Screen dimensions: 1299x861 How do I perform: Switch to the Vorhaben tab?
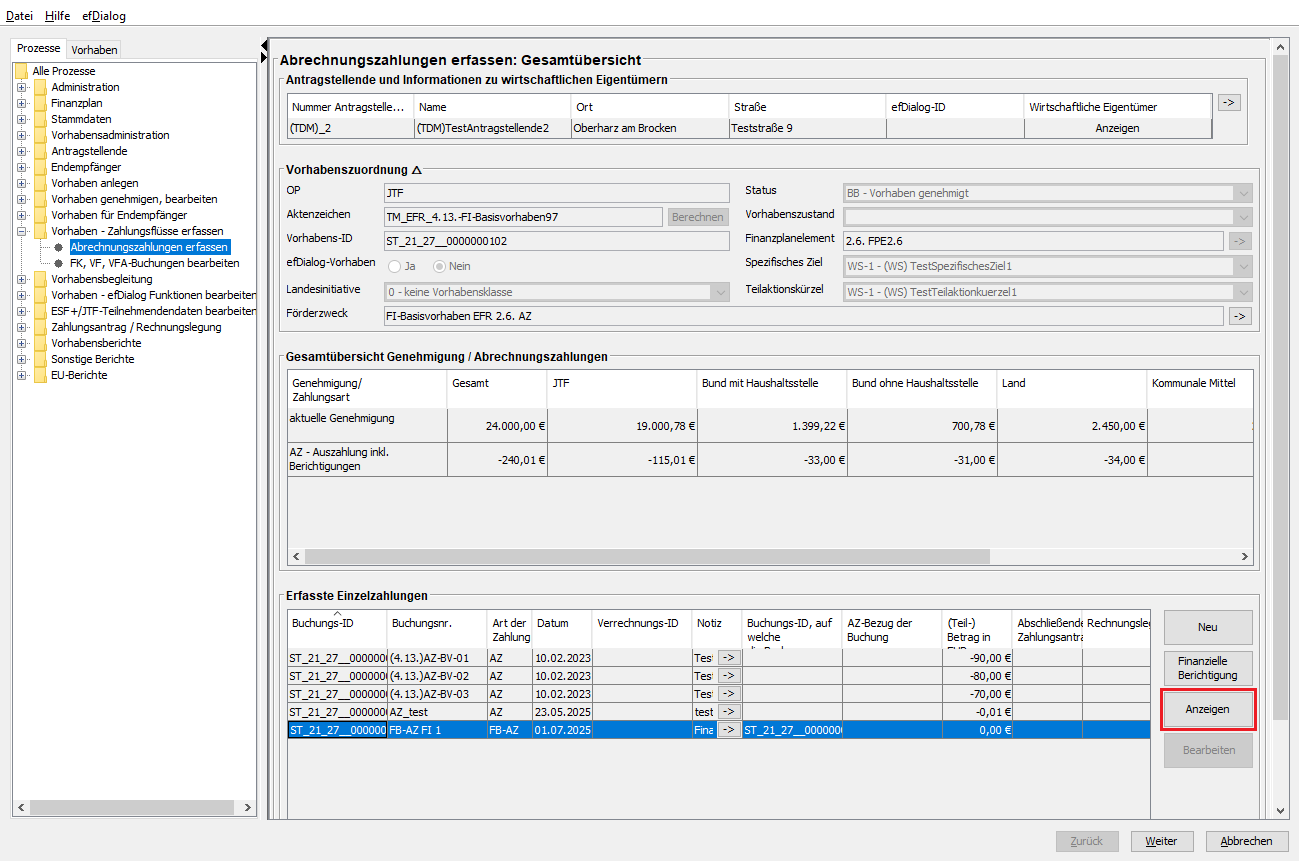point(95,50)
